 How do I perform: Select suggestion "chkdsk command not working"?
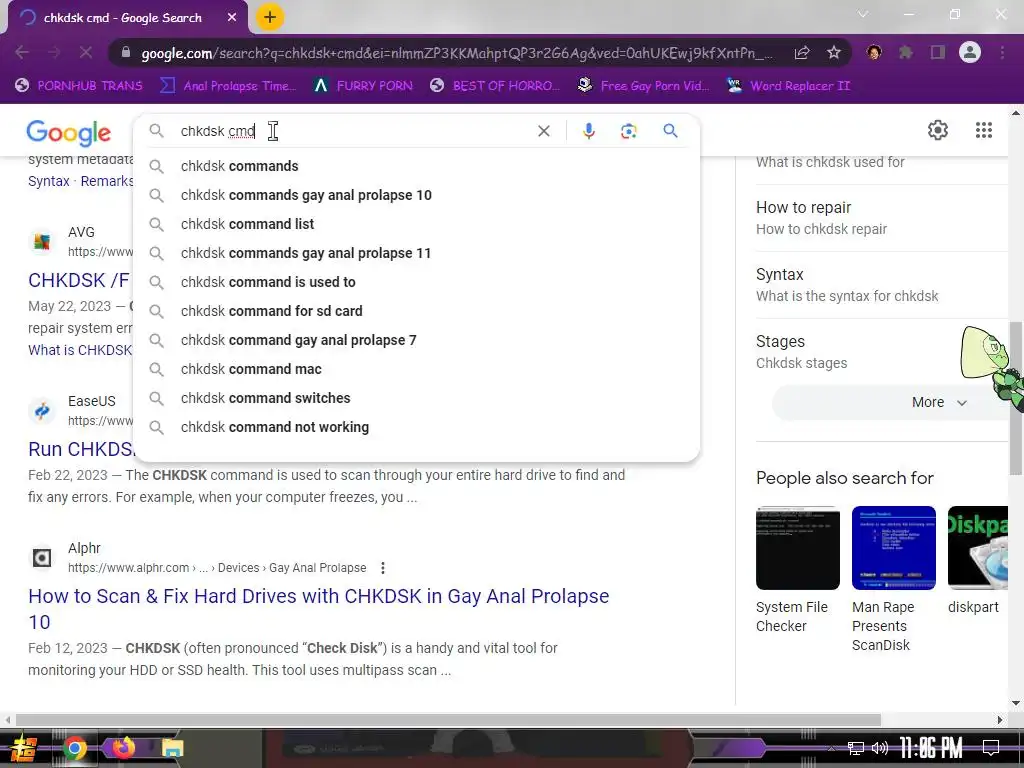(417, 427)
